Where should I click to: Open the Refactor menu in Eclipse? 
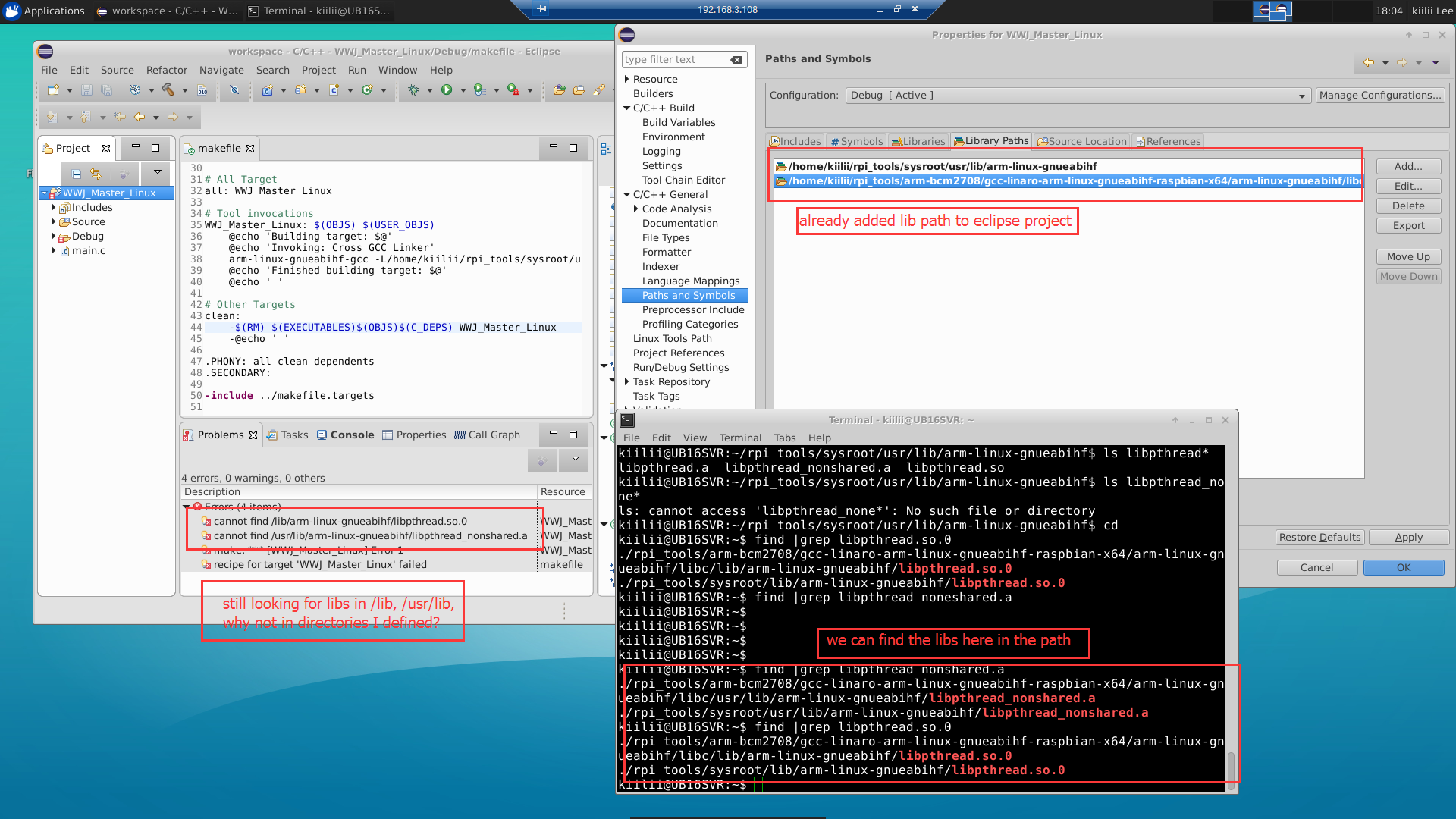tap(166, 70)
